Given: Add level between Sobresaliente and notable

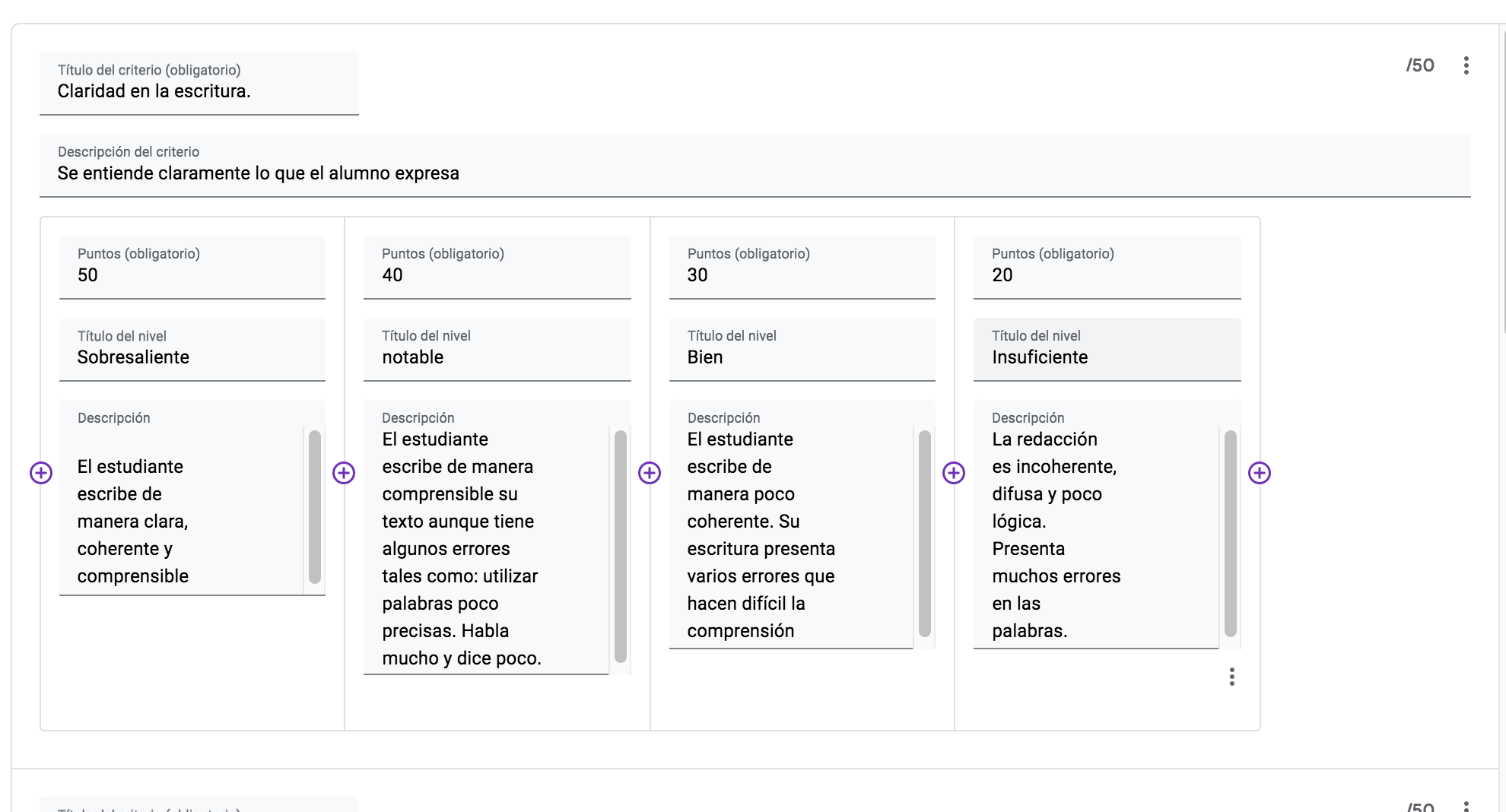Looking at the screenshot, I should [344, 473].
